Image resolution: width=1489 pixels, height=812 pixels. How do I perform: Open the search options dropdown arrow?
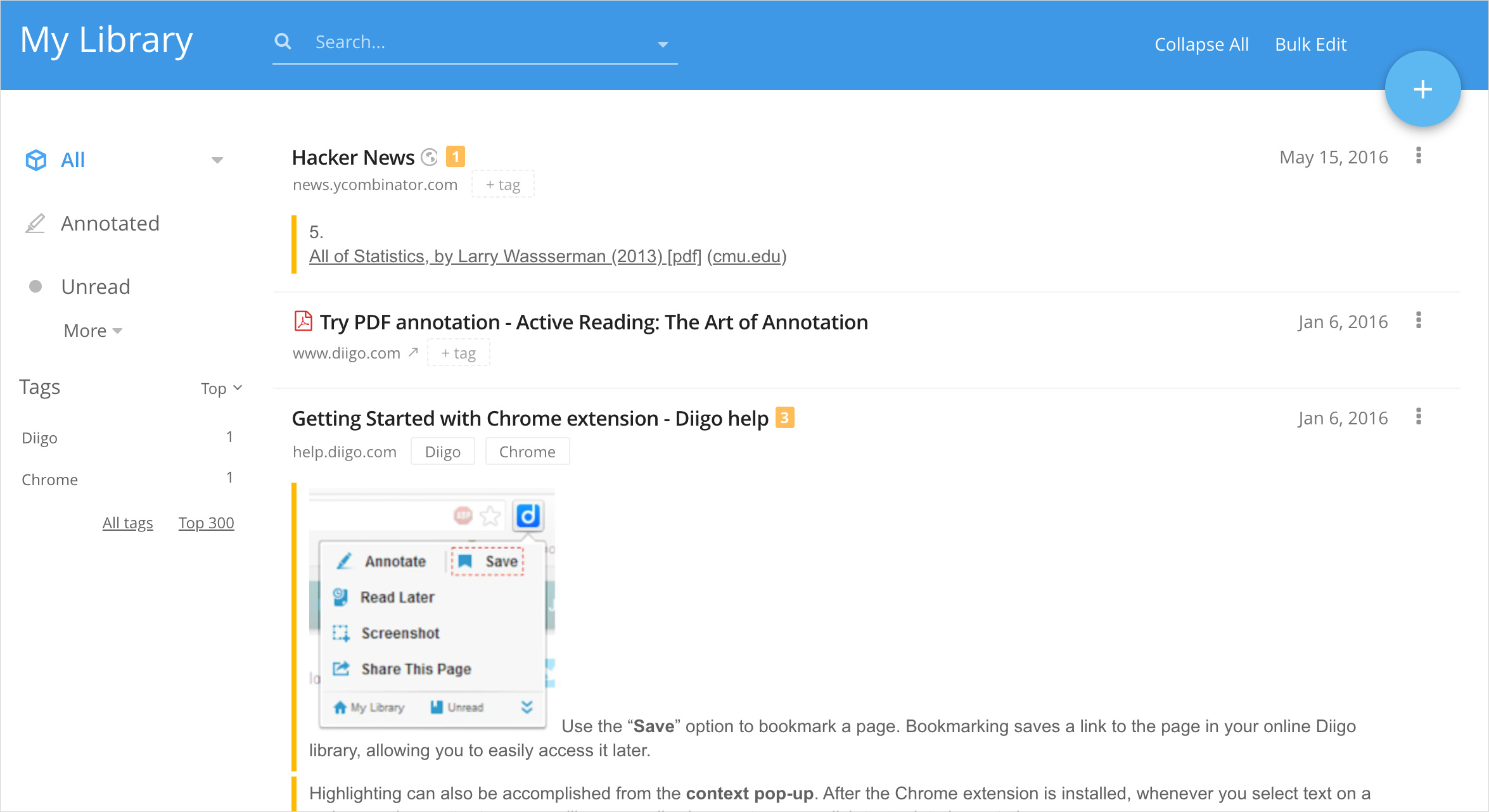pos(663,44)
